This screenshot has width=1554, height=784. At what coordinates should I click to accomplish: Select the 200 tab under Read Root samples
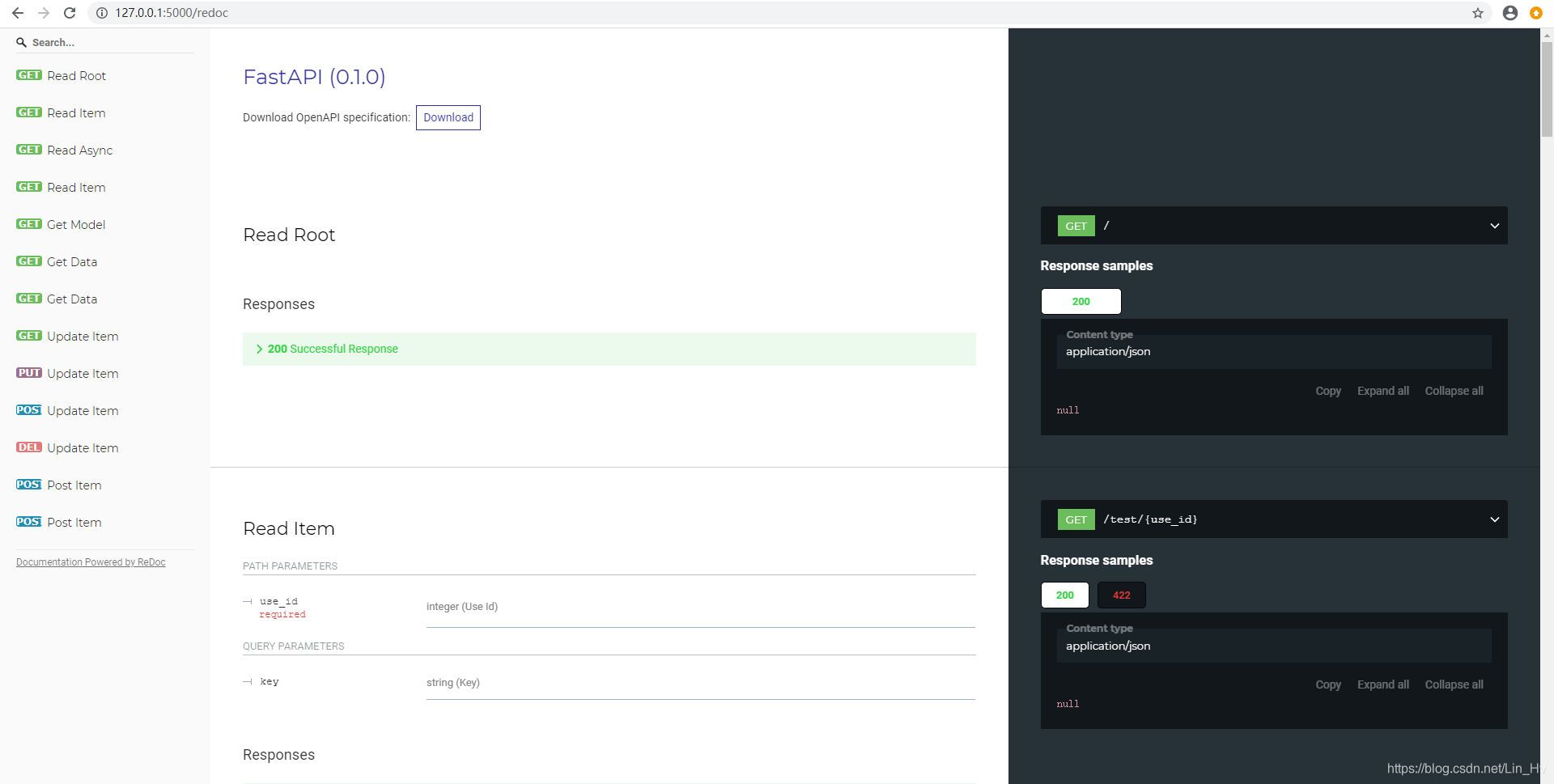pos(1081,301)
